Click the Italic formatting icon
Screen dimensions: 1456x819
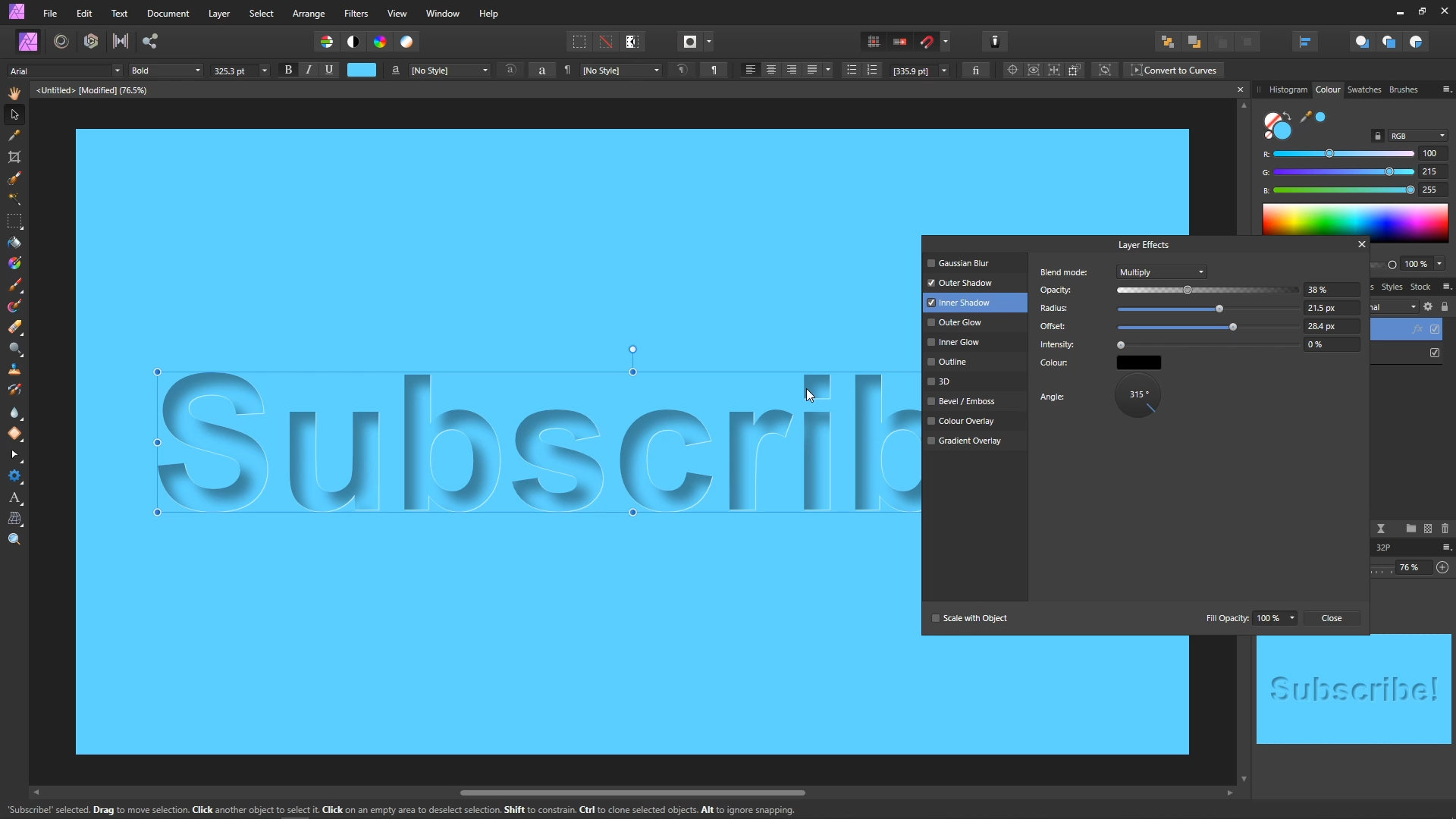click(x=309, y=70)
